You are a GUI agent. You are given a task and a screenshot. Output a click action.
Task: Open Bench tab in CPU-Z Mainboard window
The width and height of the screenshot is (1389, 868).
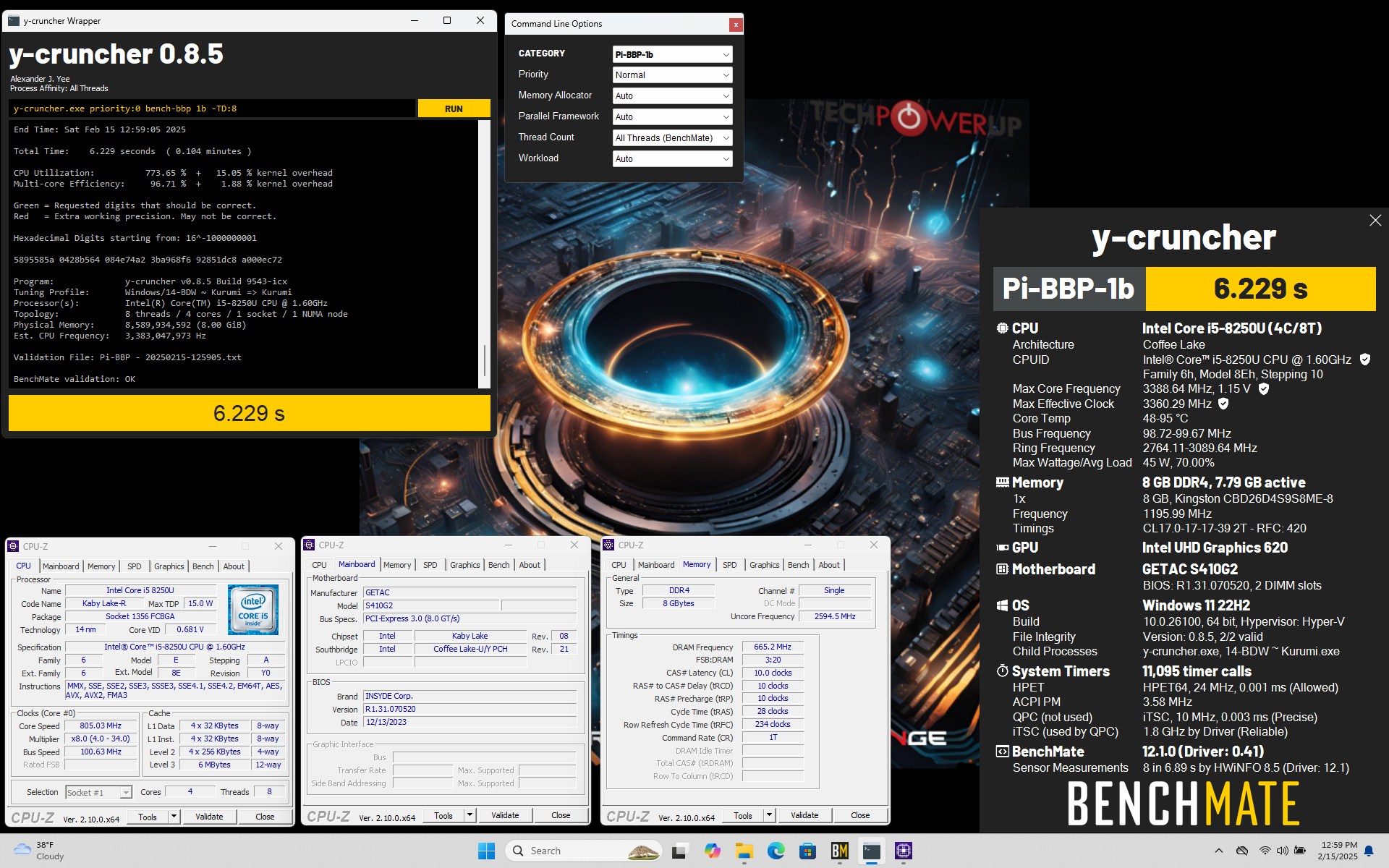498,565
